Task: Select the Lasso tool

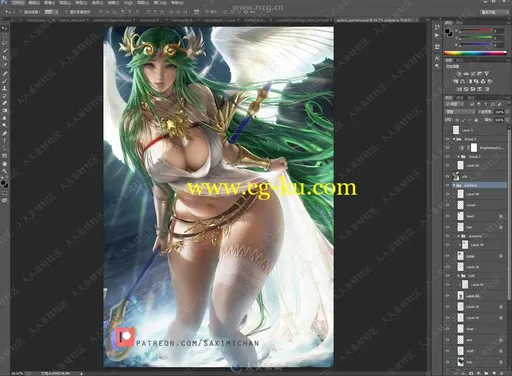Action: pos(5,43)
